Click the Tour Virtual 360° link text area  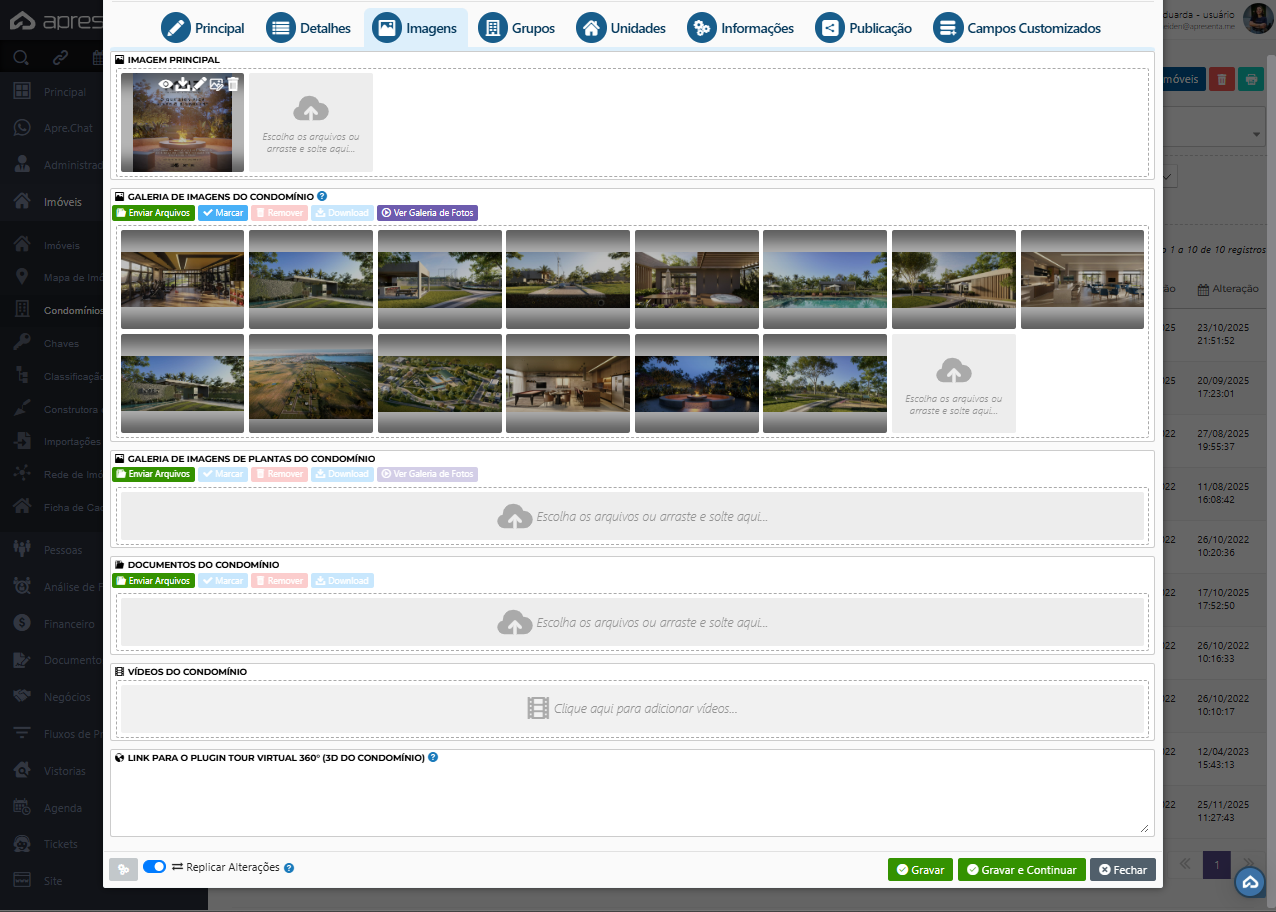click(x=632, y=800)
